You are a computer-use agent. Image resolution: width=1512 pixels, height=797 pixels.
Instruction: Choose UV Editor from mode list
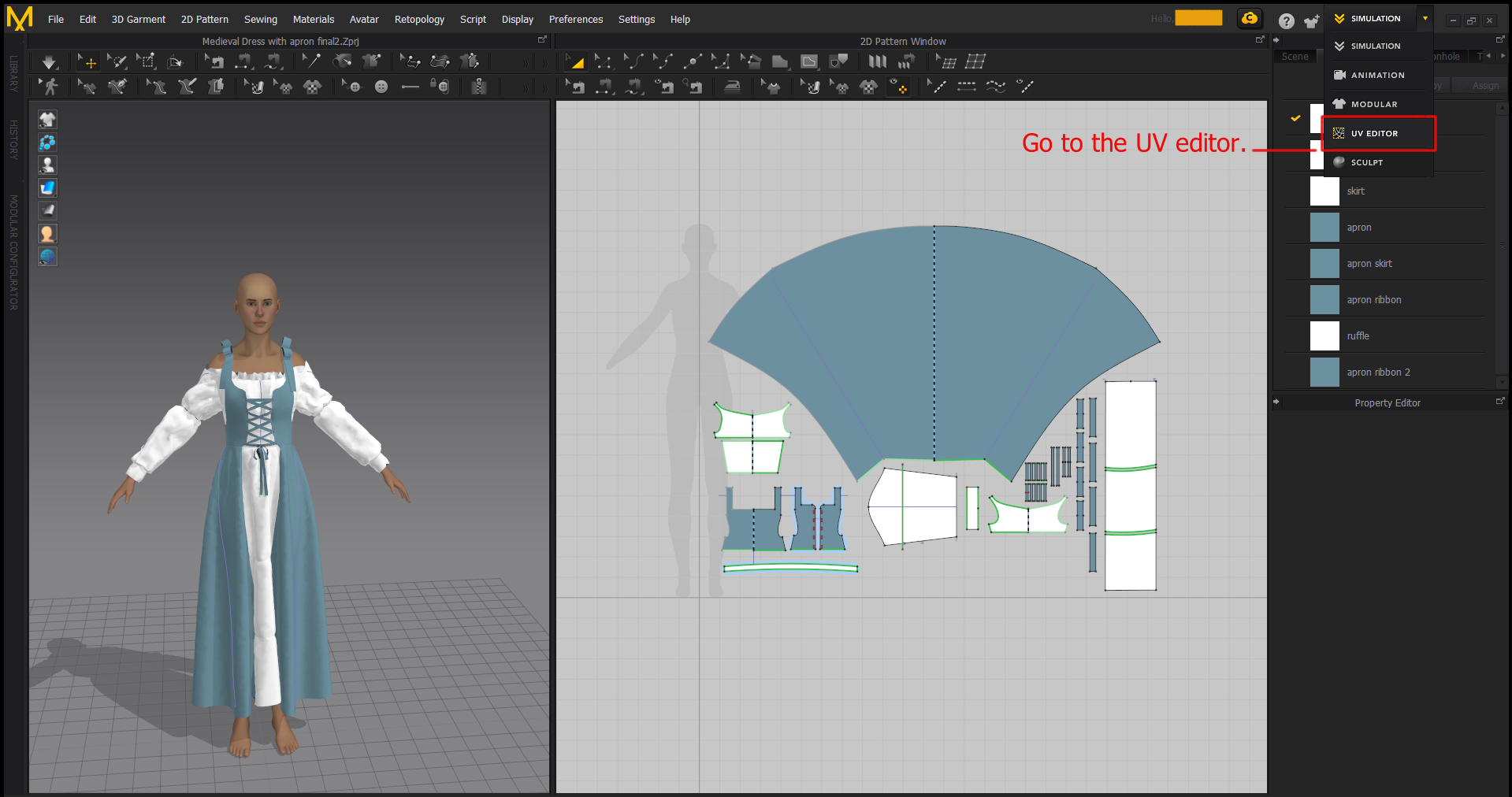1374,134
